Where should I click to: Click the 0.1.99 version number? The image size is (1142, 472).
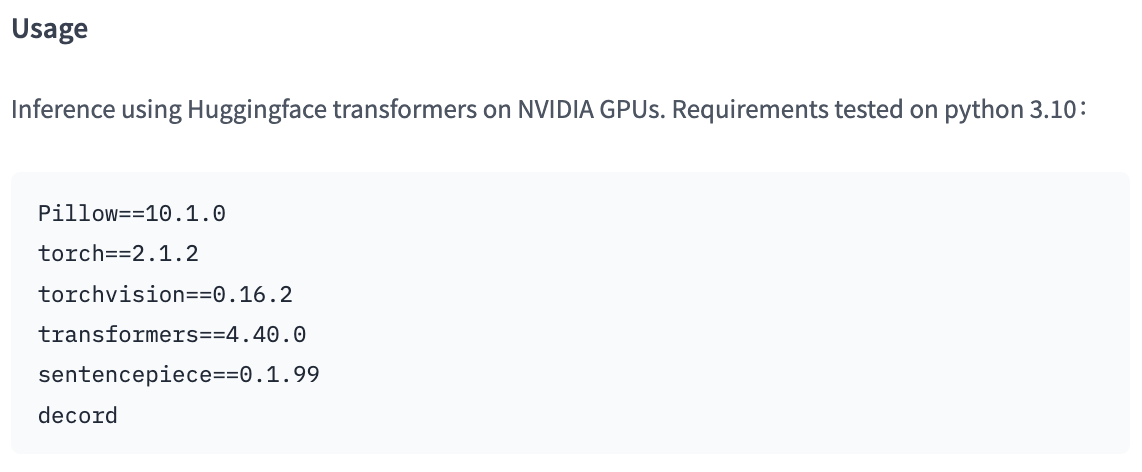tap(280, 375)
